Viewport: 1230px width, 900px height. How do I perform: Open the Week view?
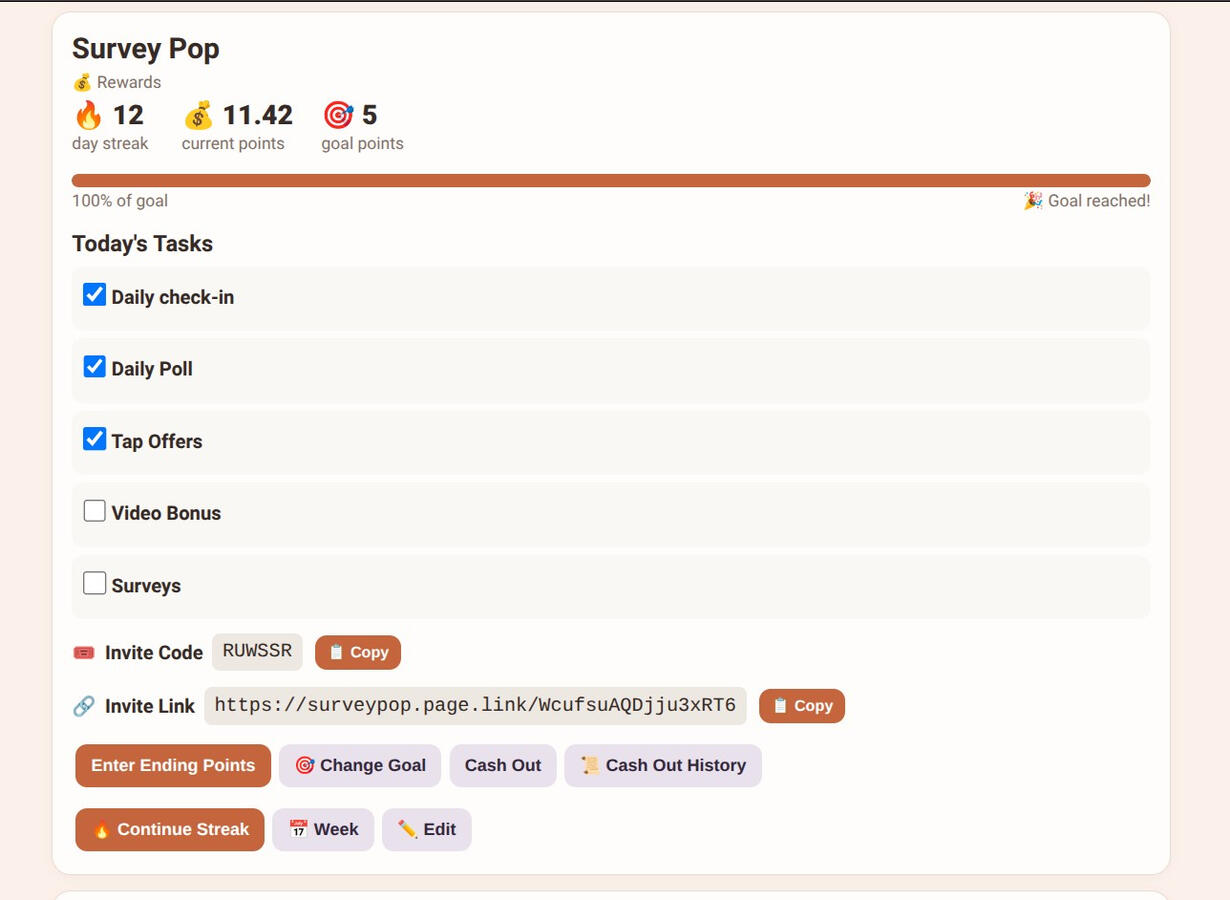point(323,830)
